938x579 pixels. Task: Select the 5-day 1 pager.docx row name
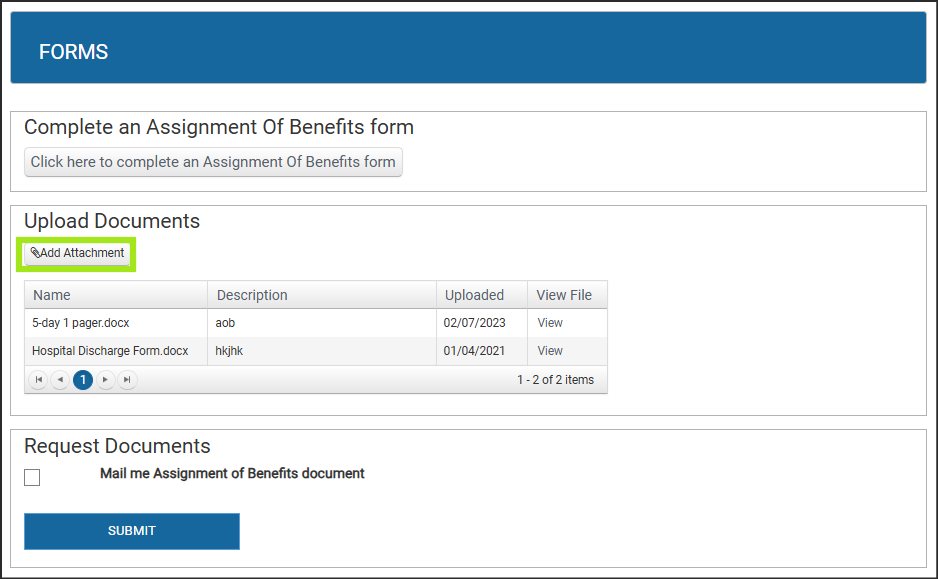point(81,323)
